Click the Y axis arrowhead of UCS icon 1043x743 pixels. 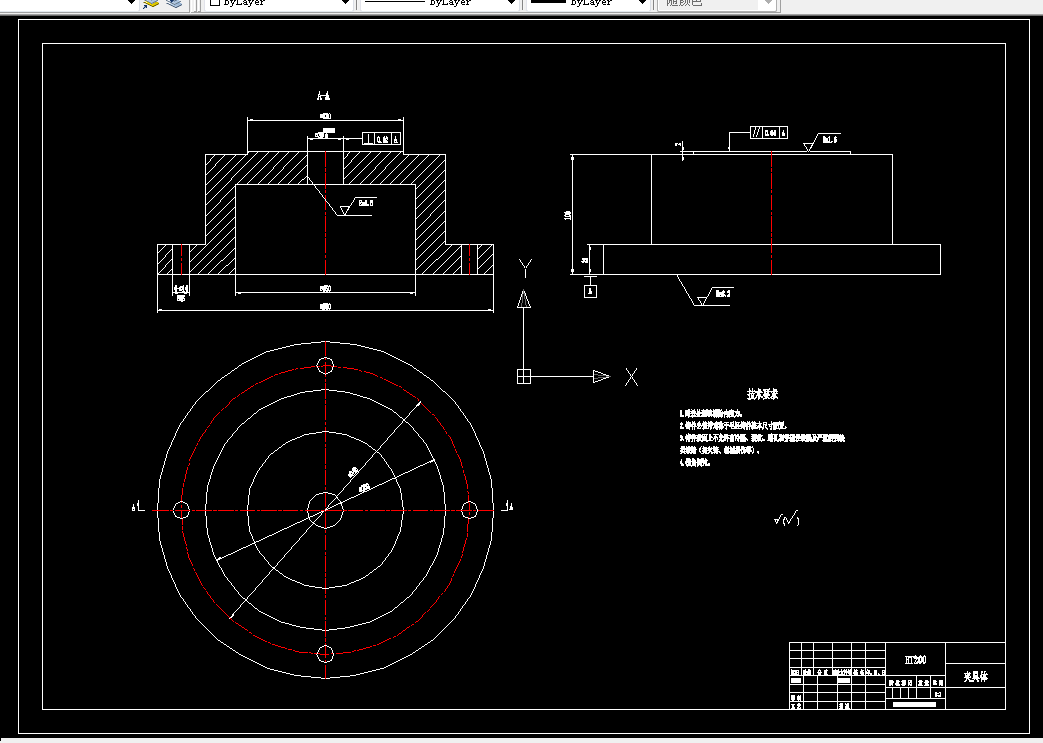tap(524, 299)
